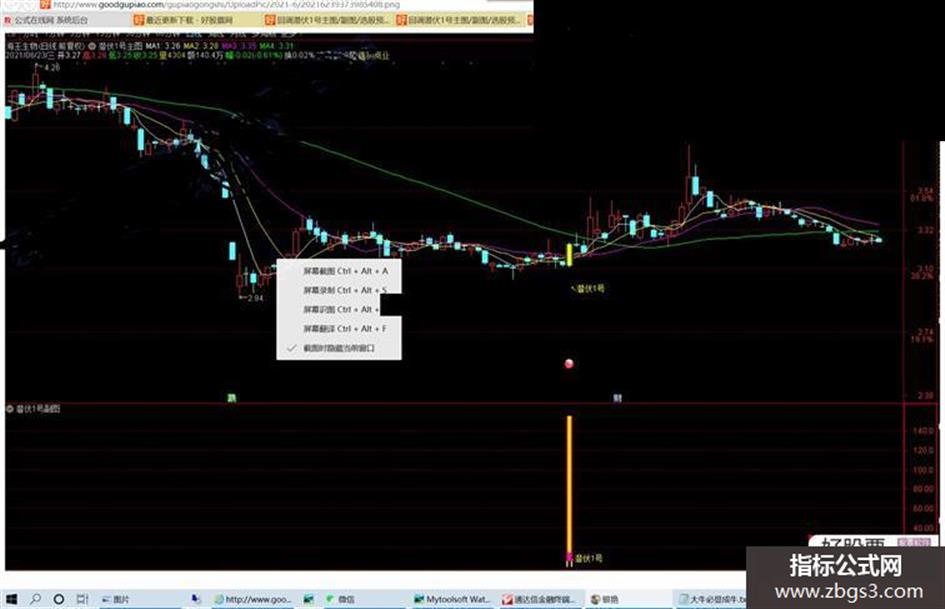Click the 3.32 price on right axis
945x609 pixels.
coord(925,230)
